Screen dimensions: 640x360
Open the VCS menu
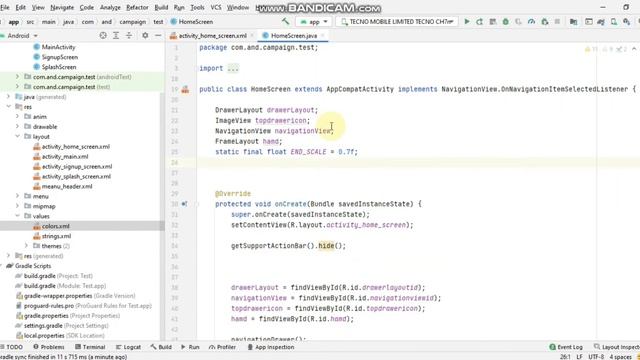pos(216,7)
